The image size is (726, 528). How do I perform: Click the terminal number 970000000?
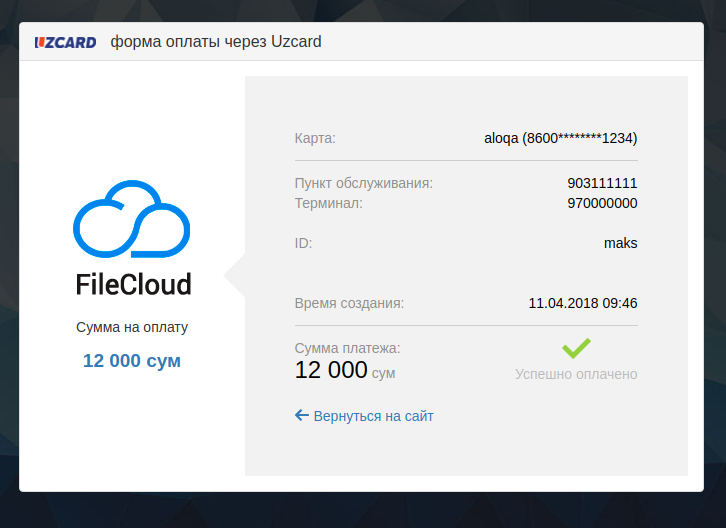click(x=602, y=203)
